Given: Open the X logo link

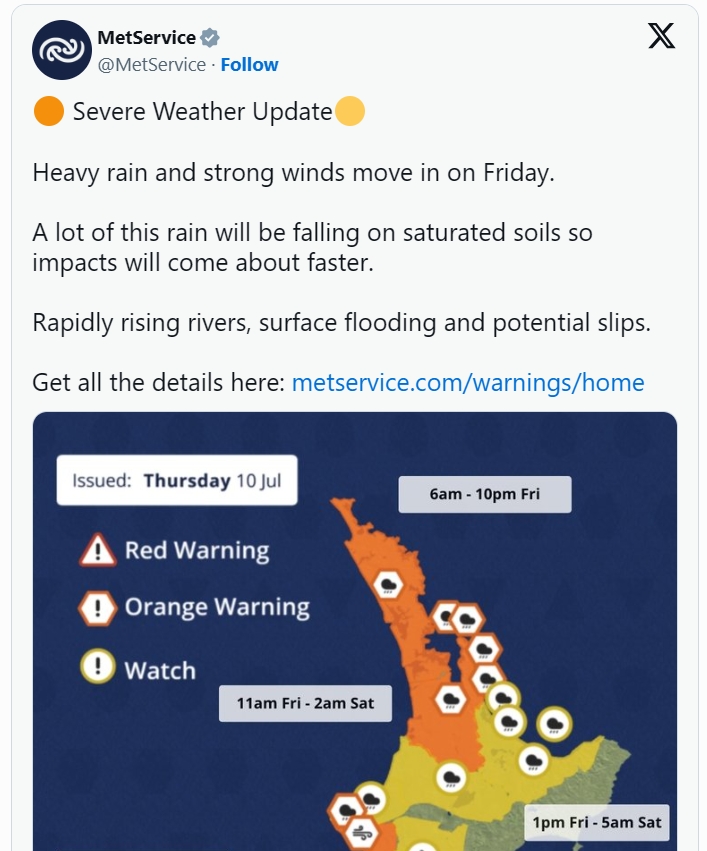Looking at the screenshot, I should coord(661,36).
